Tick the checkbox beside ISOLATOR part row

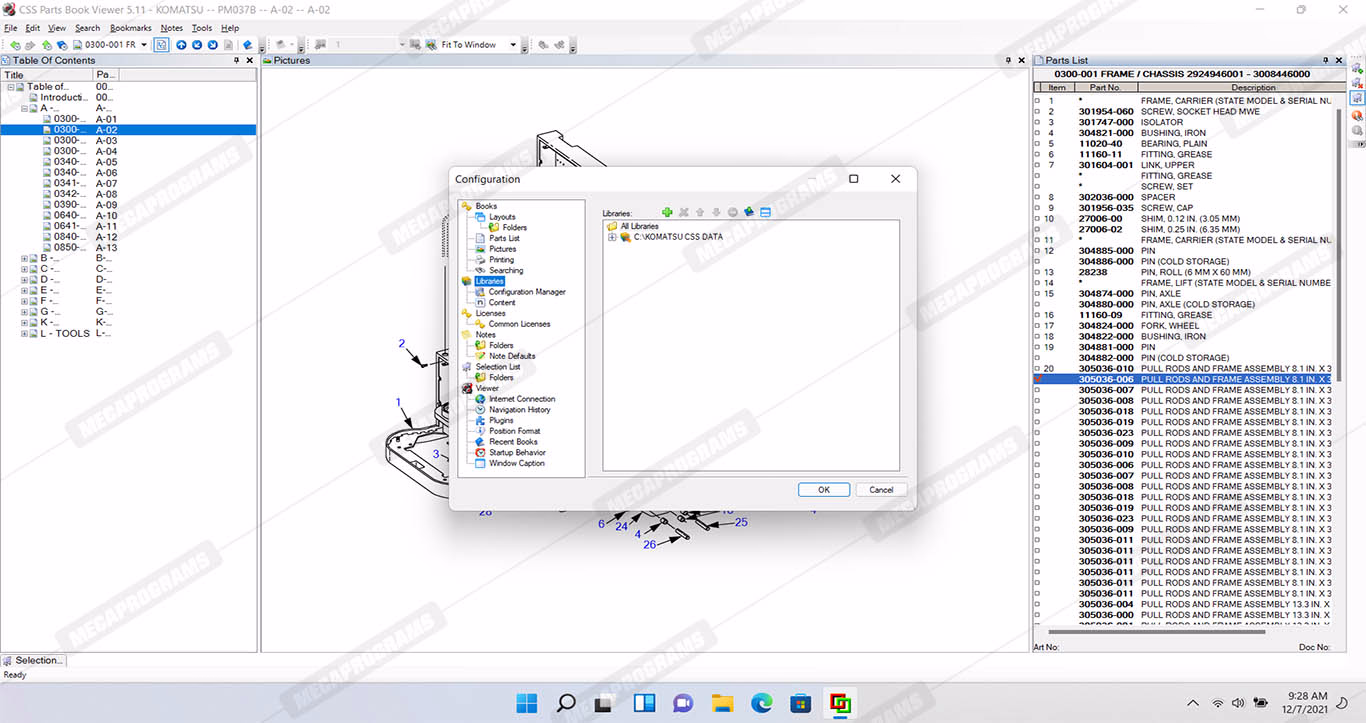[1037, 123]
